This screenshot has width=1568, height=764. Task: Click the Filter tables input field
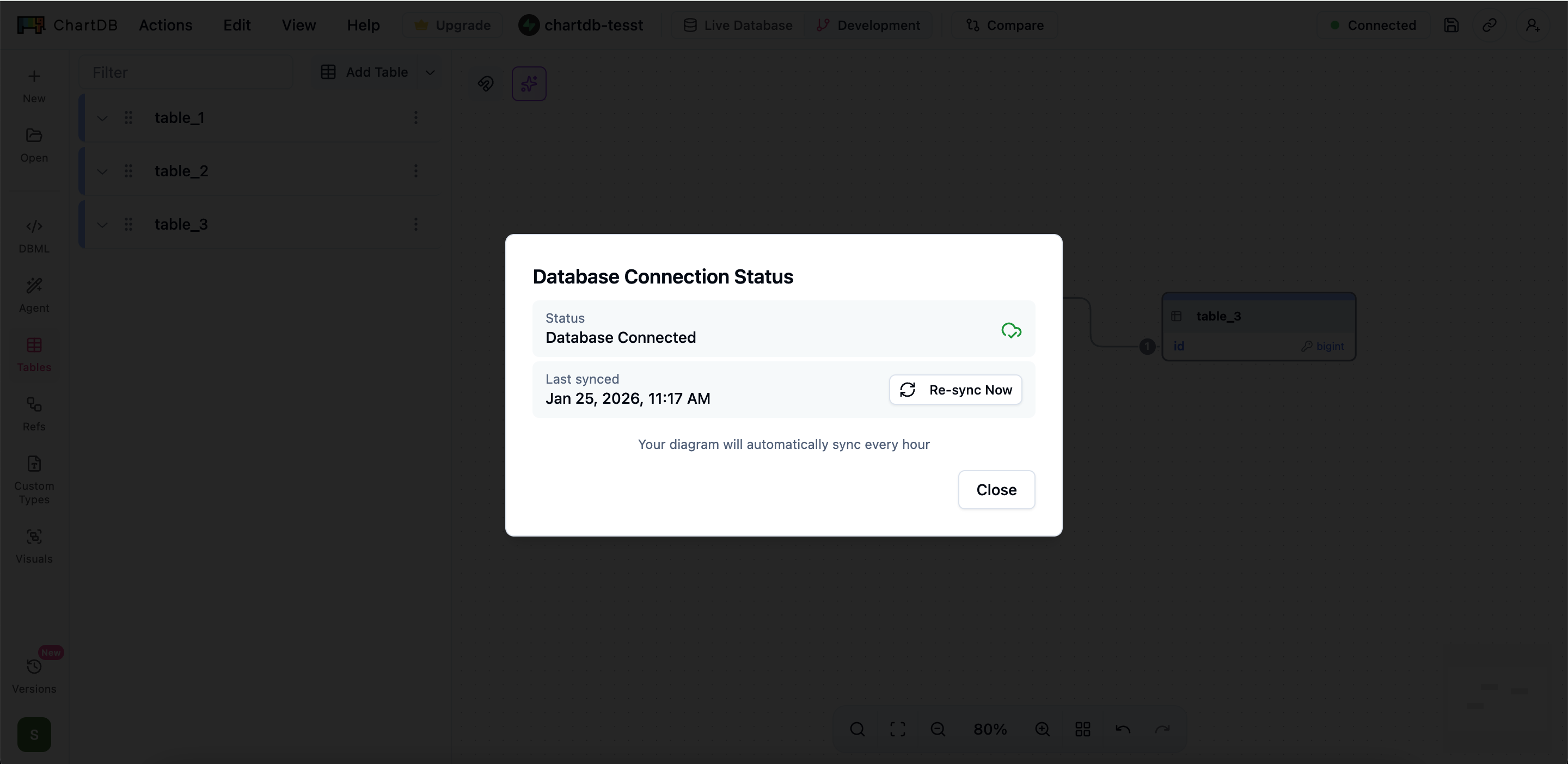[186, 72]
